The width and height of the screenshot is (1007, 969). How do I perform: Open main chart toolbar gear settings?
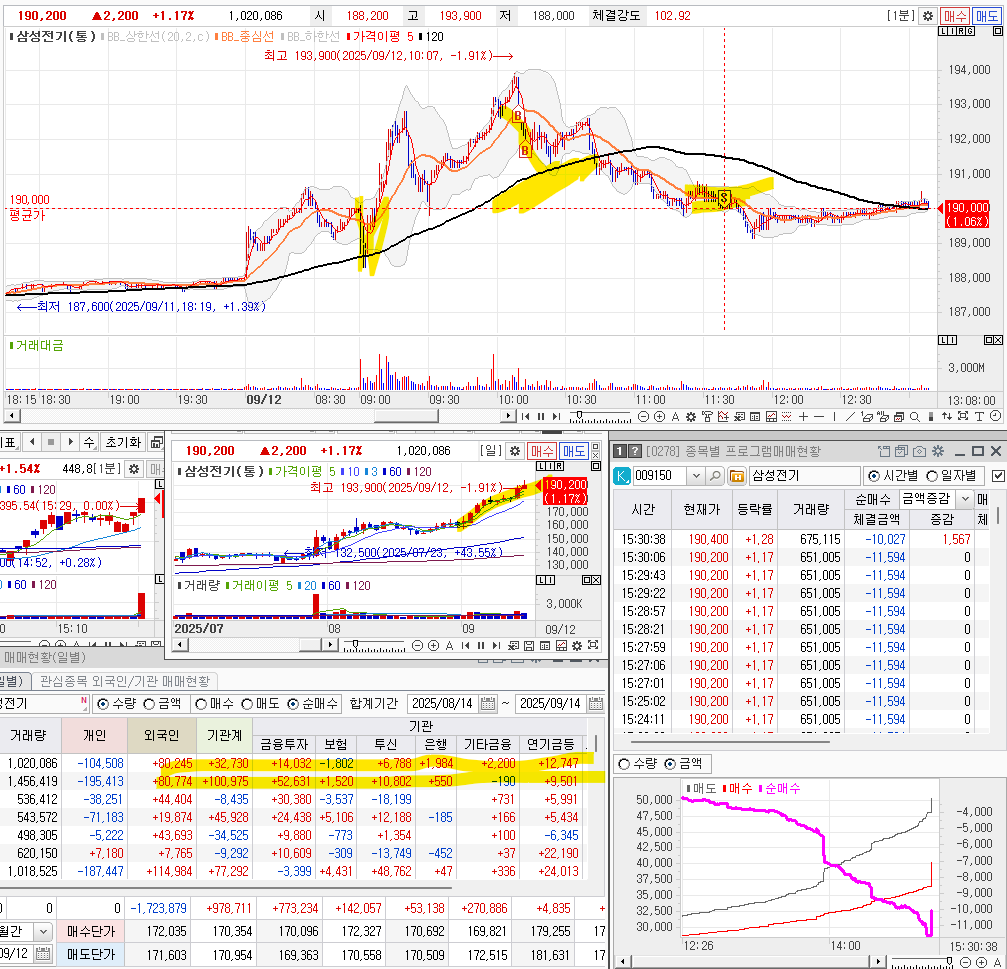pyautogui.click(x=691, y=417)
